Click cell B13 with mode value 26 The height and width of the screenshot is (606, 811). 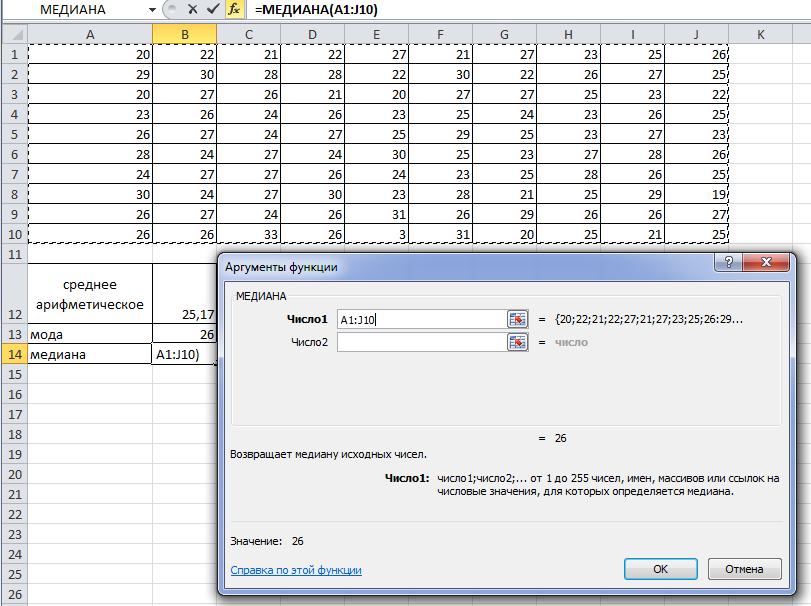(x=185, y=334)
